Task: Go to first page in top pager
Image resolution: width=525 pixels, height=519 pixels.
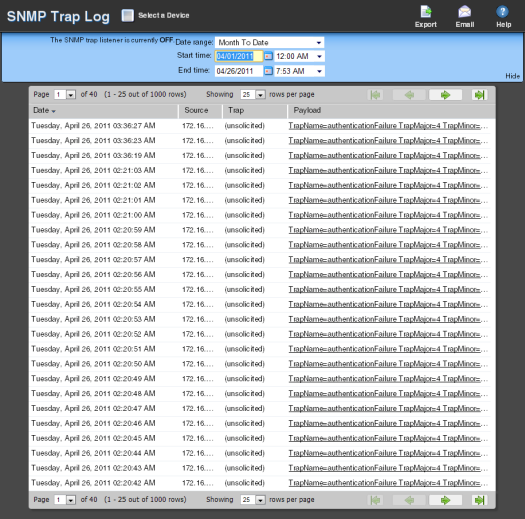Action: click(x=376, y=95)
